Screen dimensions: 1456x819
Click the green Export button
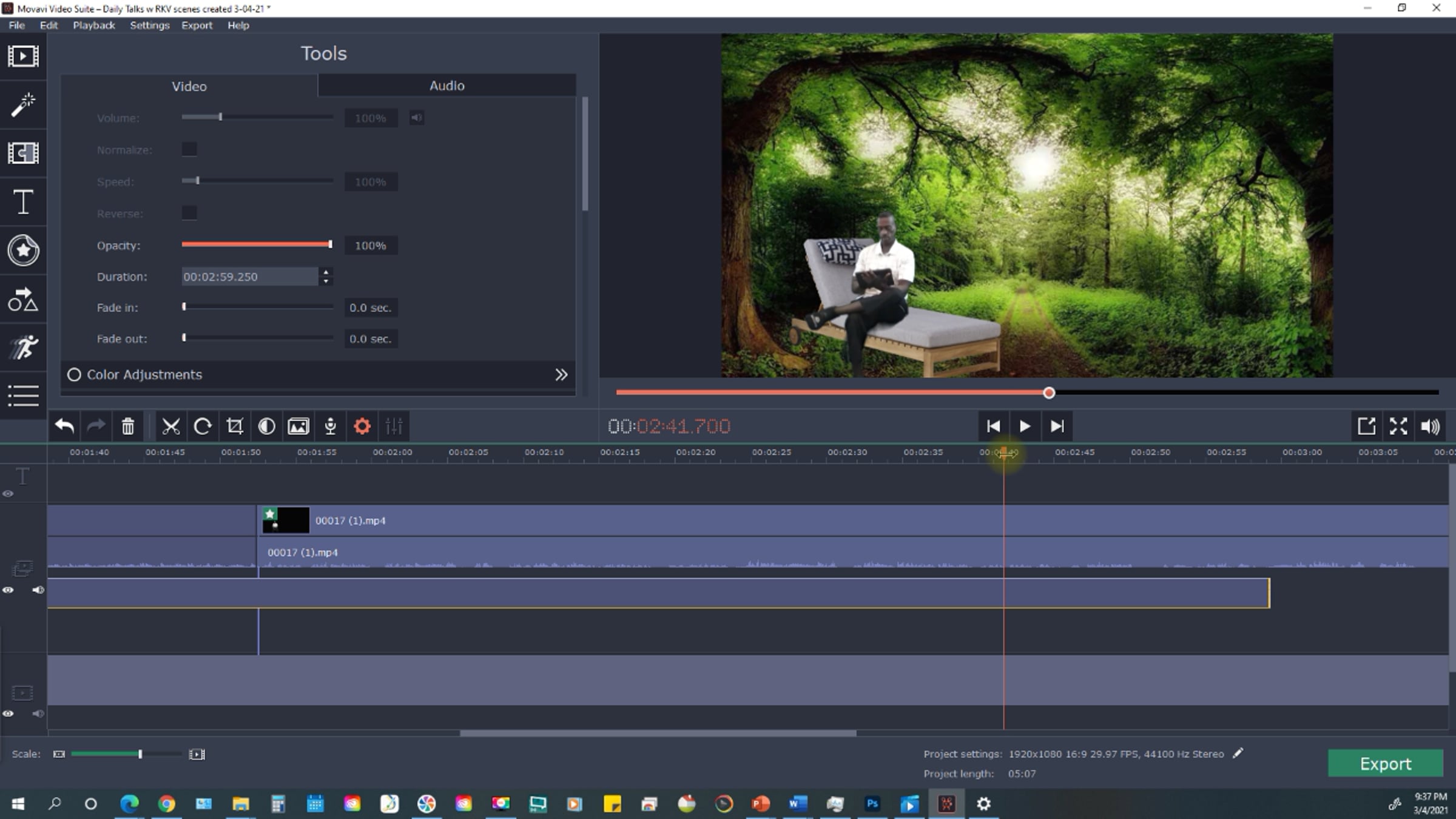(x=1385, y=763)
